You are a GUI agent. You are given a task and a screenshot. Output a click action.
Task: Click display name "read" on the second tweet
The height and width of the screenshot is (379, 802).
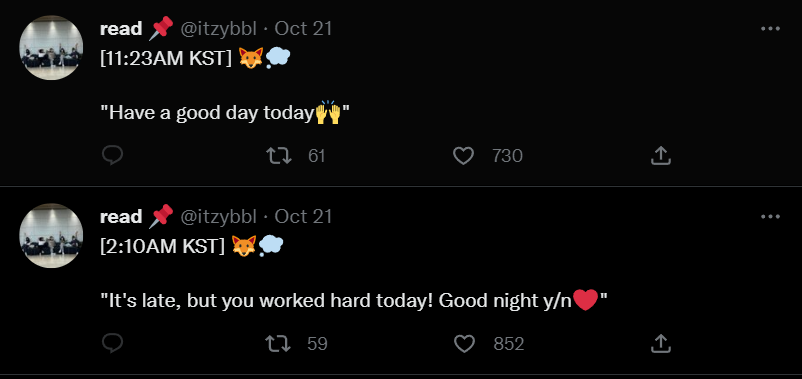pyautogui.click(x=121, y=217)
